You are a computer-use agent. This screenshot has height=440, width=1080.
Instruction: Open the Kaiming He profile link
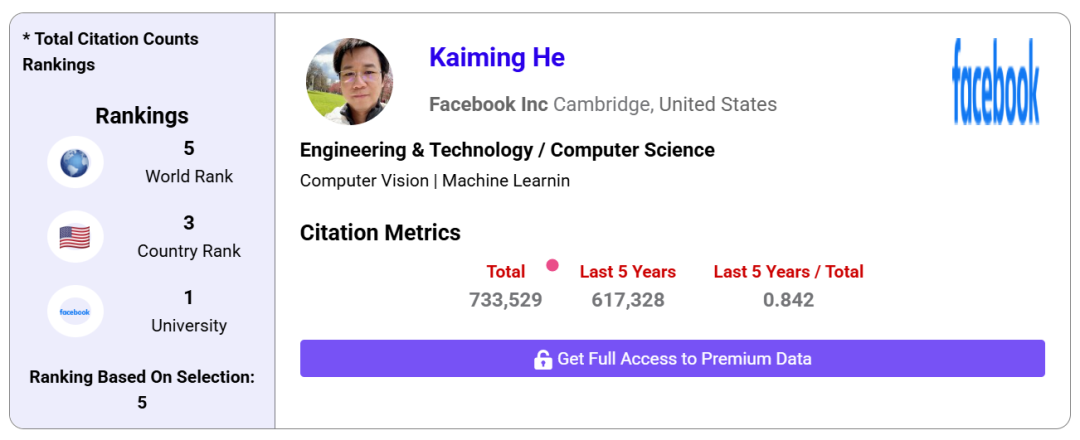point(497,57)
